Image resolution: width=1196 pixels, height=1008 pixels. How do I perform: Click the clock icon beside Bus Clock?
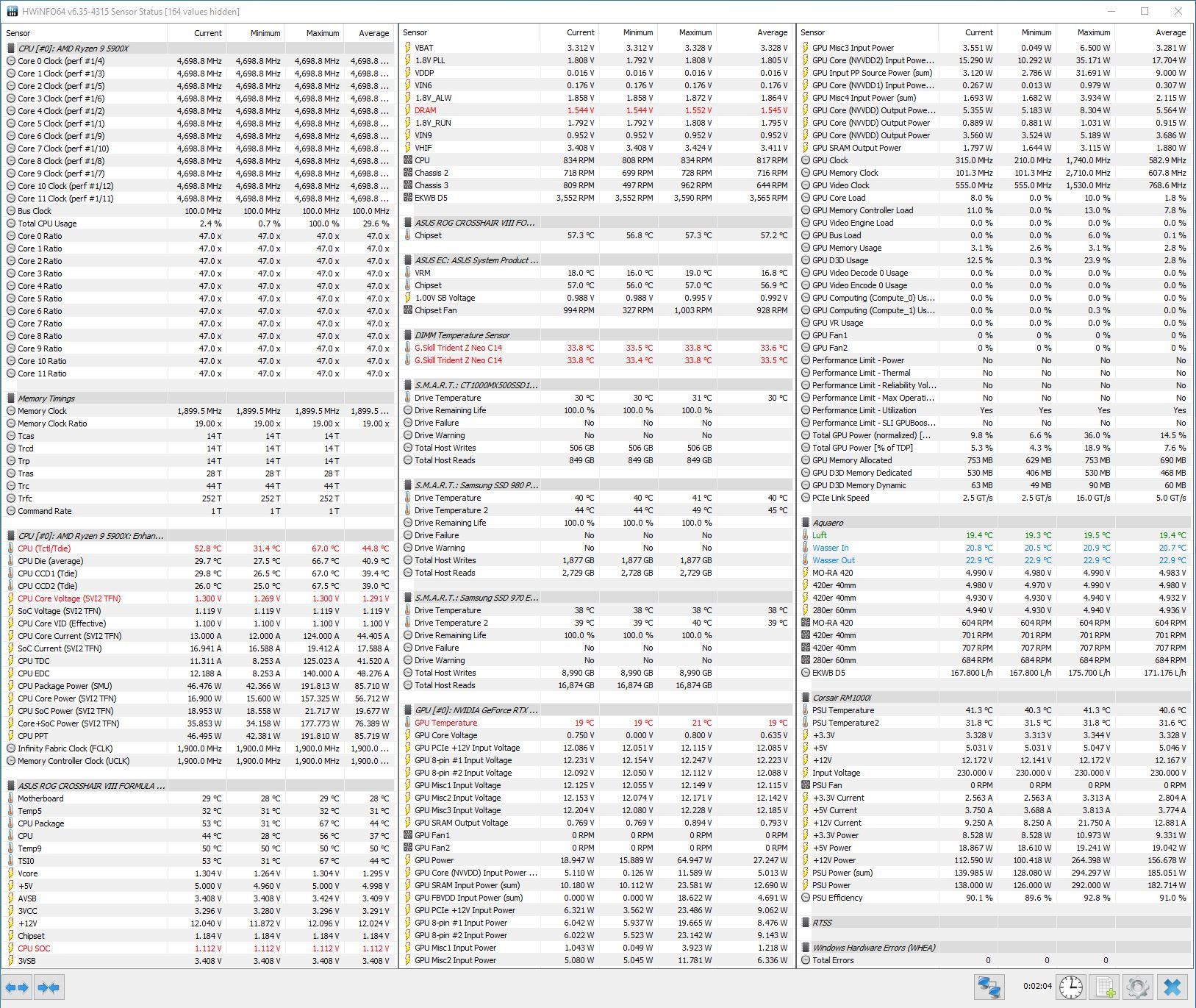(x=11, y=211)
